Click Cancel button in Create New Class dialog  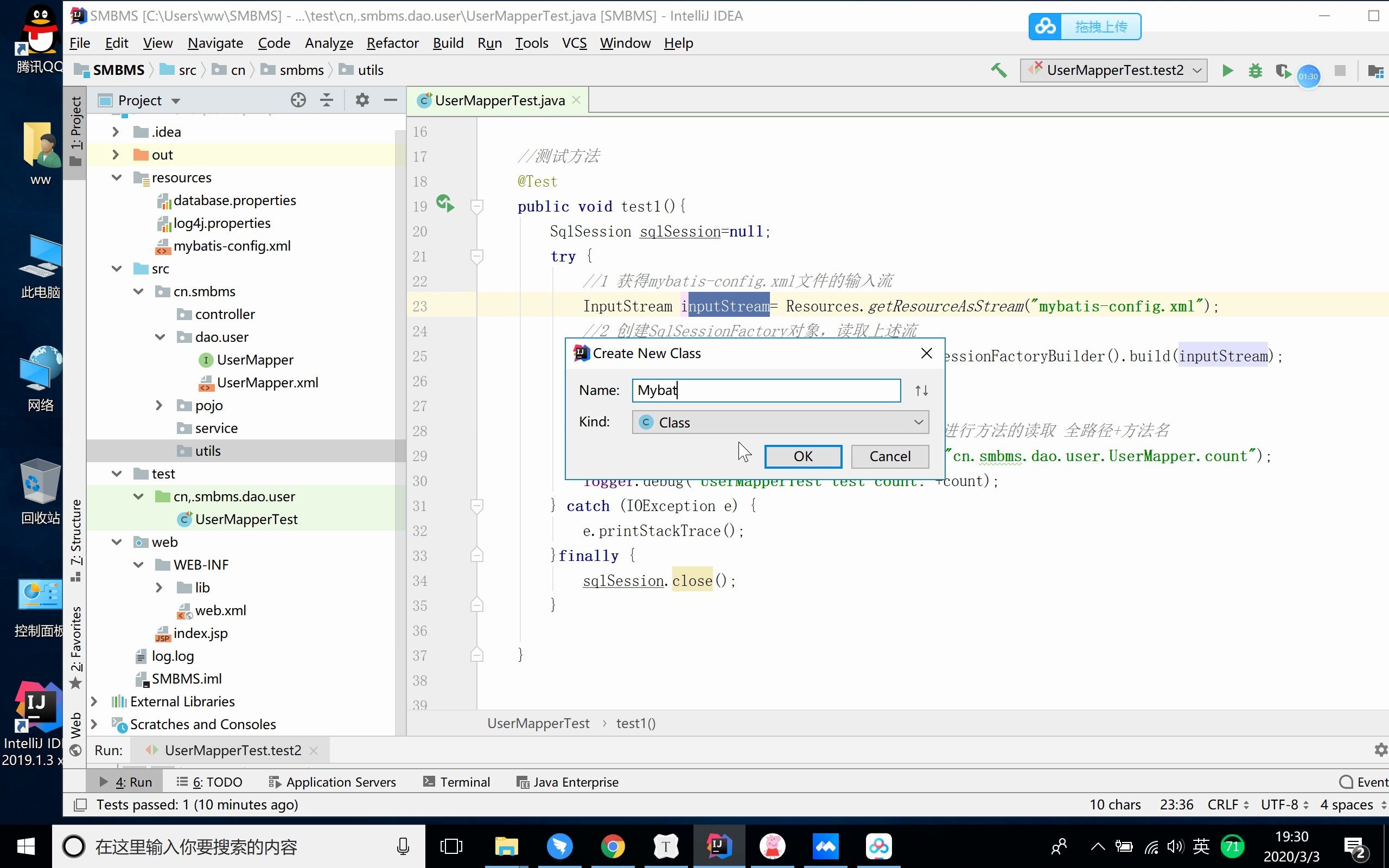pyautogui.click(x=890, y=456)
